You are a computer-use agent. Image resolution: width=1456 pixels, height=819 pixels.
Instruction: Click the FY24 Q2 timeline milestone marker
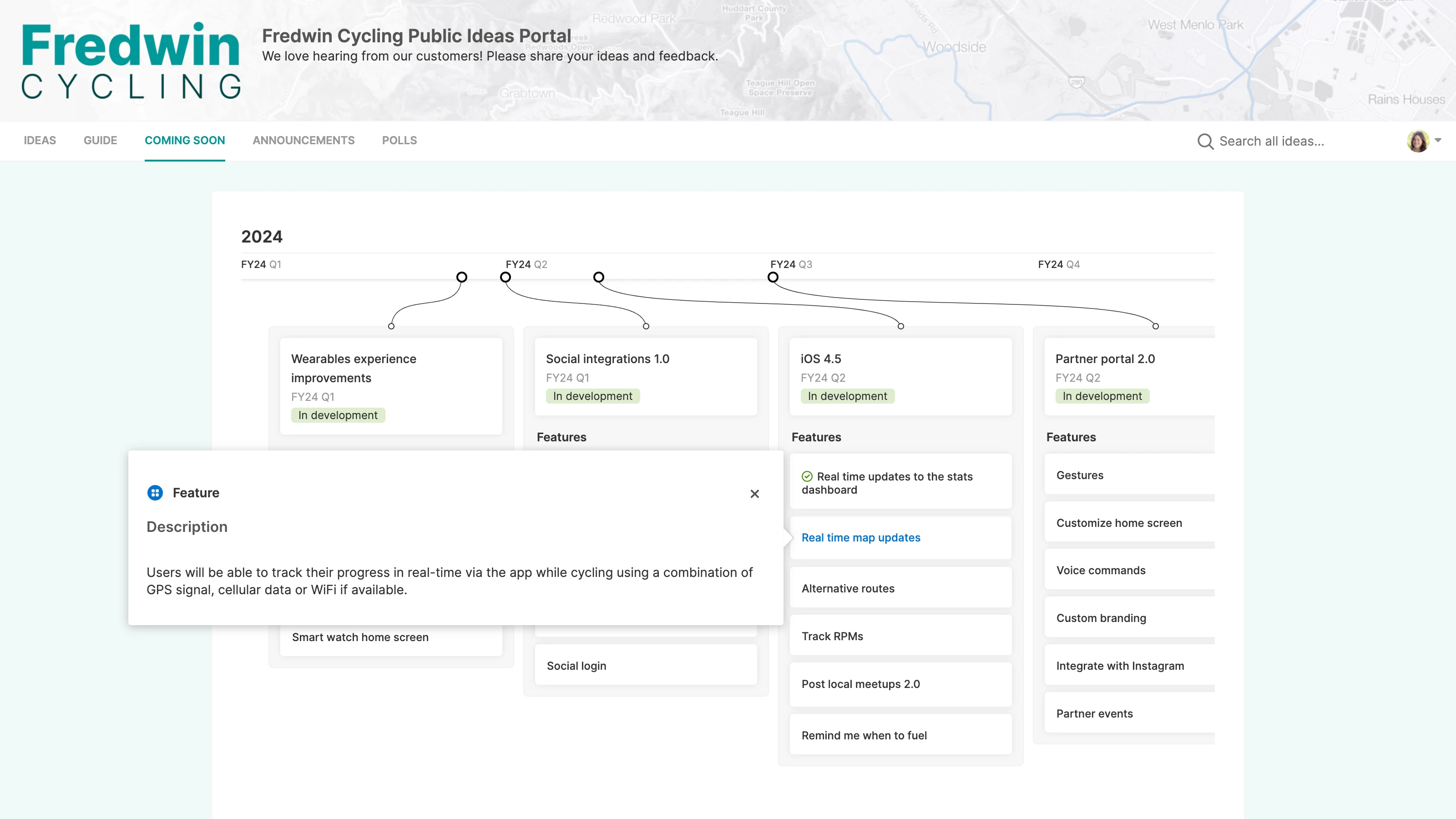tap(506, 278)
